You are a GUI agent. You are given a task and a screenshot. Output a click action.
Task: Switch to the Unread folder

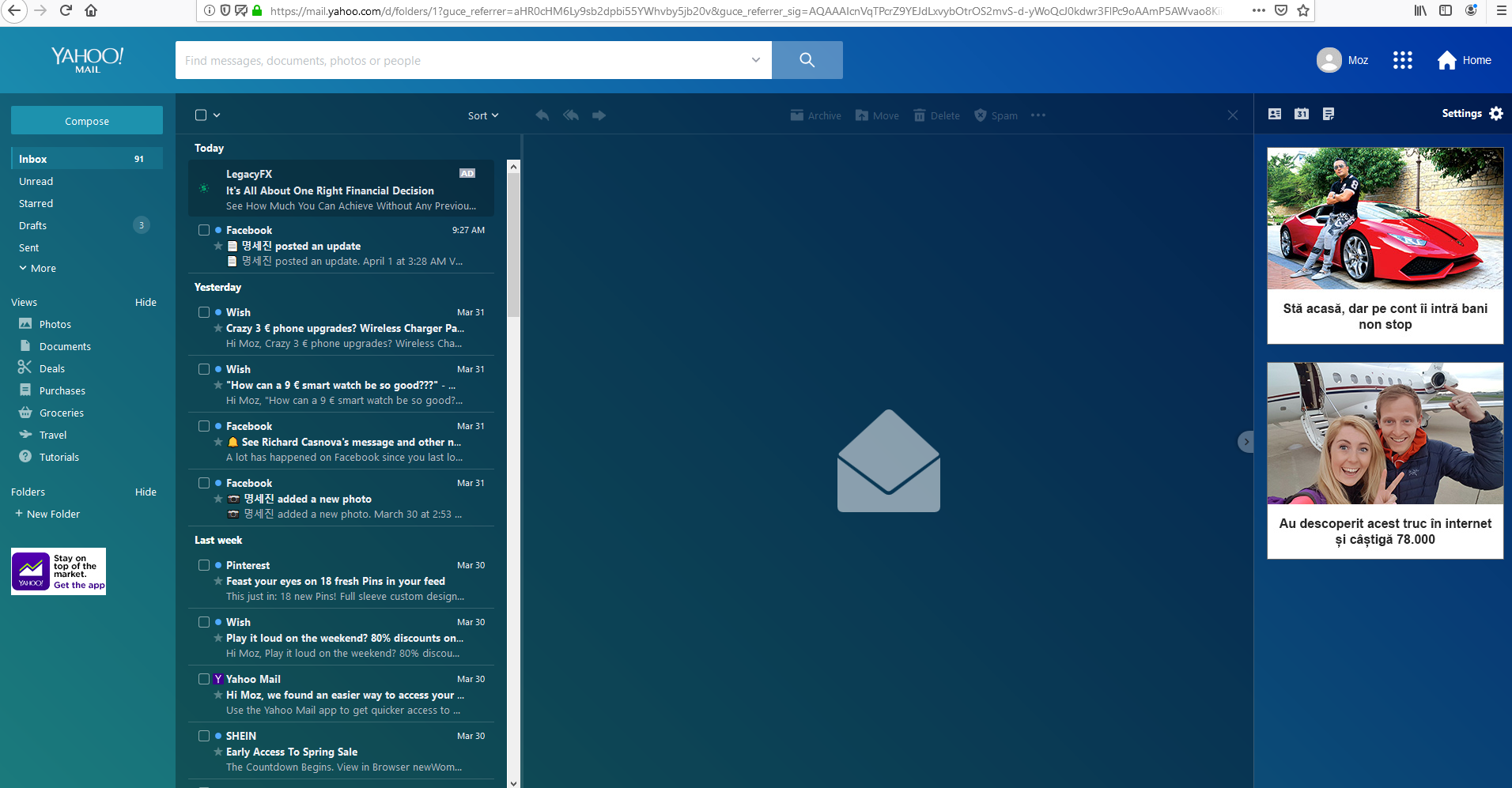[36, 181]
